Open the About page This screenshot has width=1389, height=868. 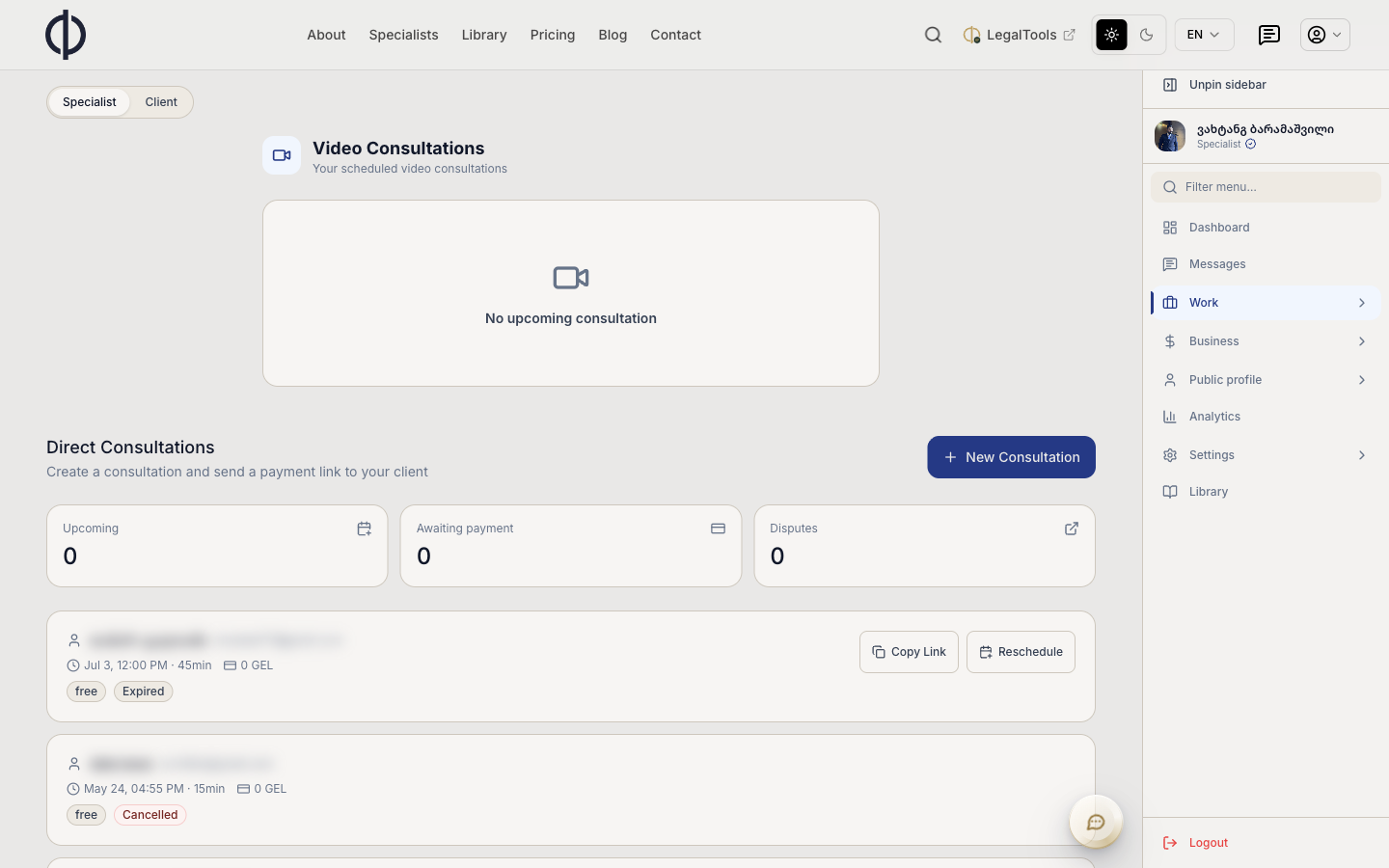[326, 35]
